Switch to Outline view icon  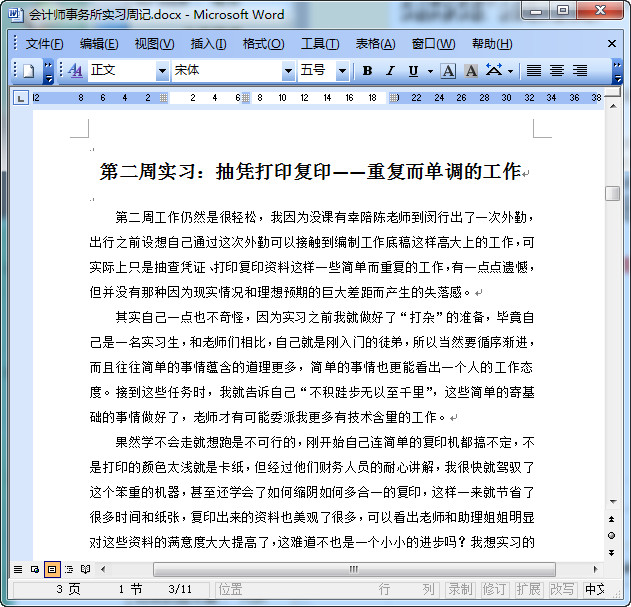(69, 569)
